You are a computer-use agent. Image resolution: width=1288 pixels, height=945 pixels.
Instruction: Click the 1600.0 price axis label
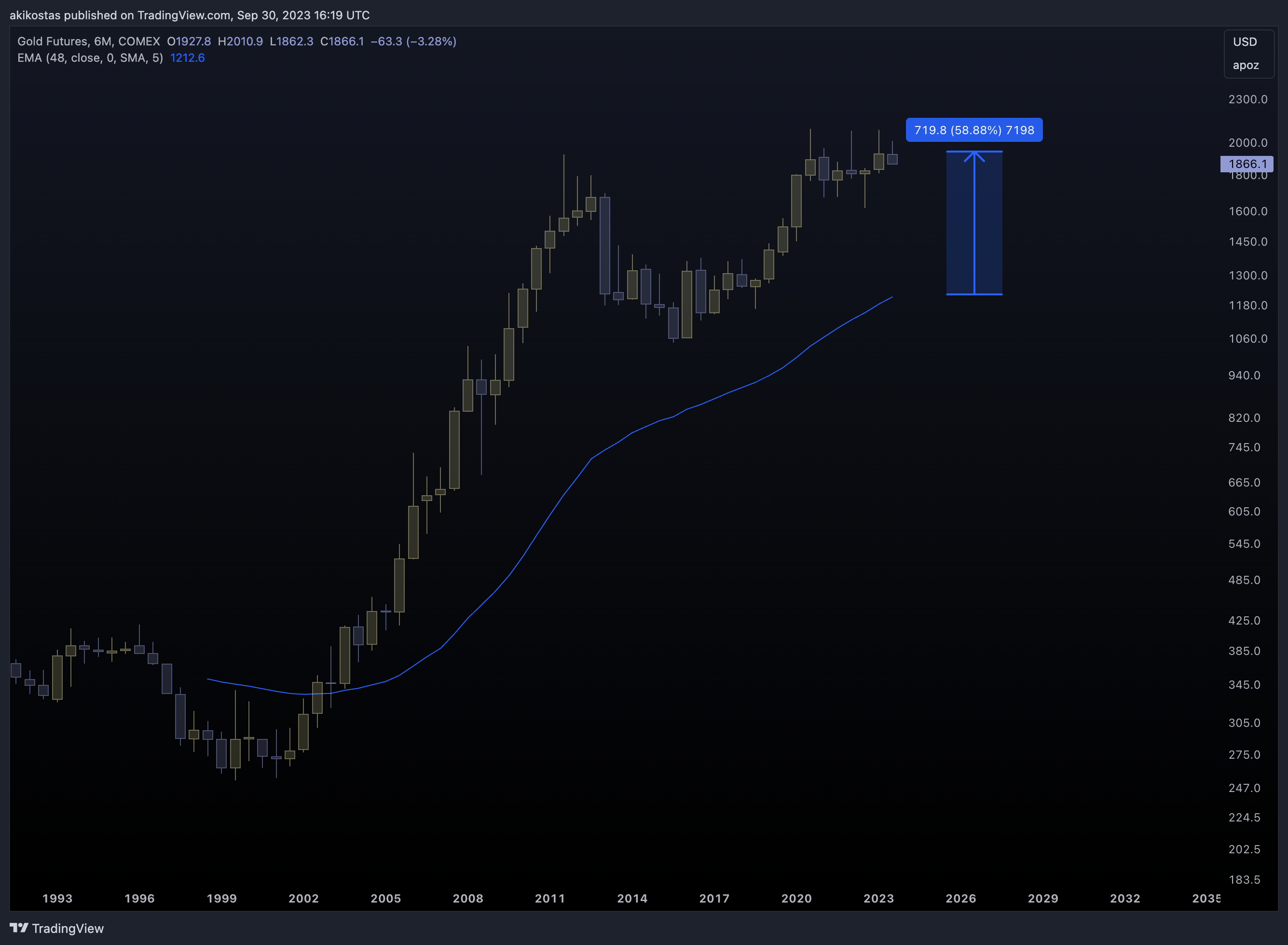pos(1248,211)
